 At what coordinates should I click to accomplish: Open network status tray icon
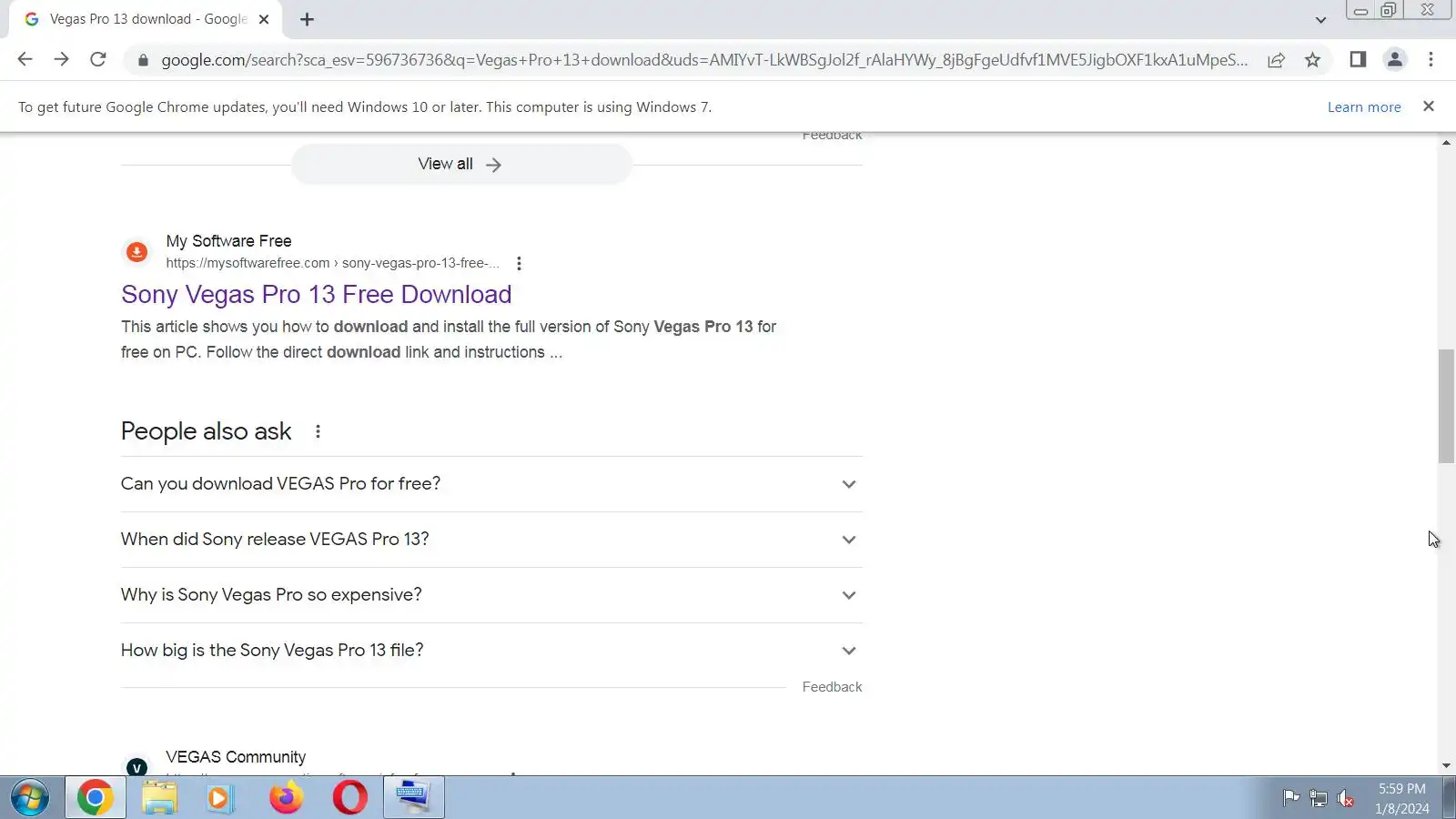pos(1318,799)
